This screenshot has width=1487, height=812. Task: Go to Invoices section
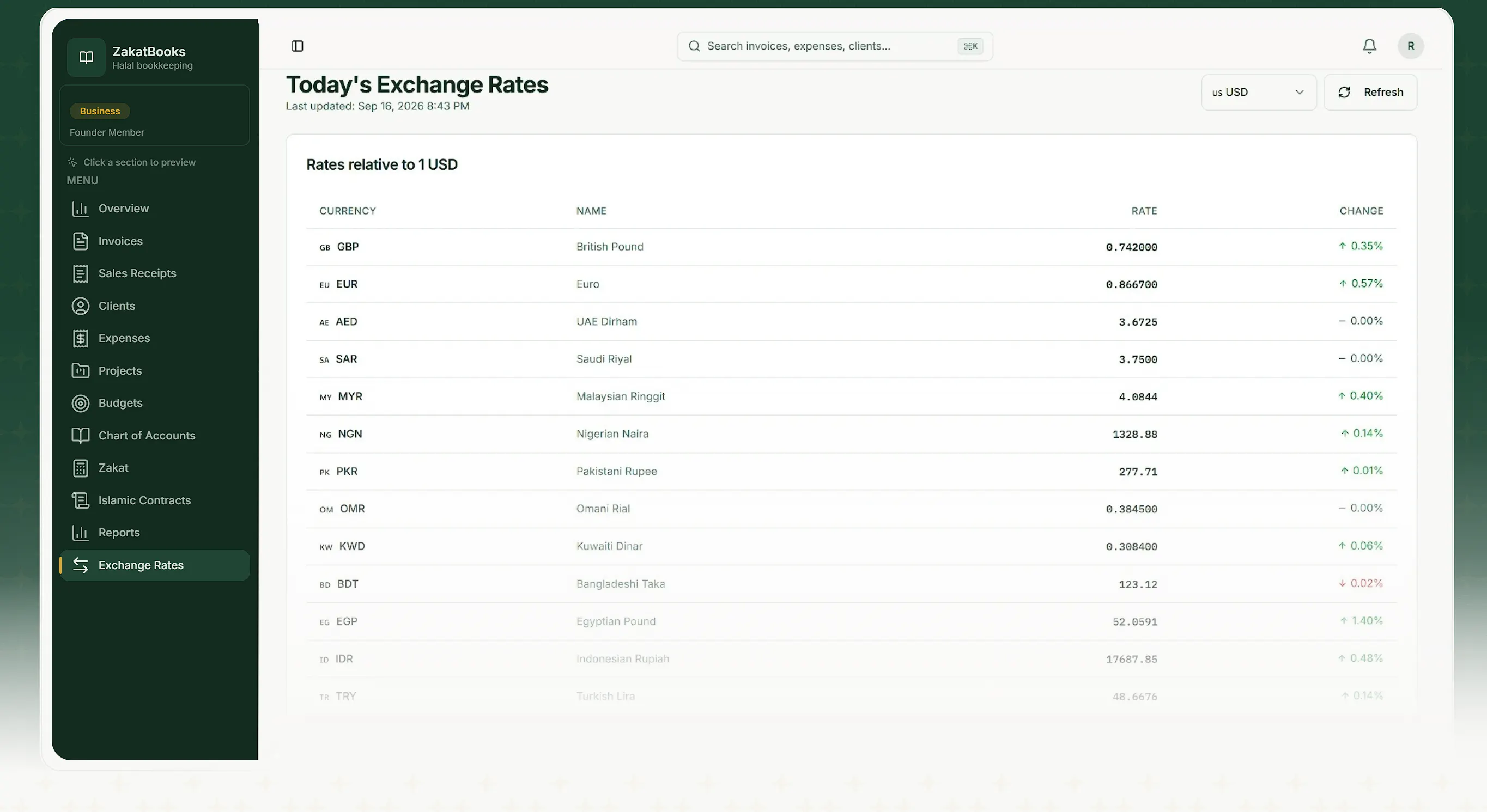154,241
